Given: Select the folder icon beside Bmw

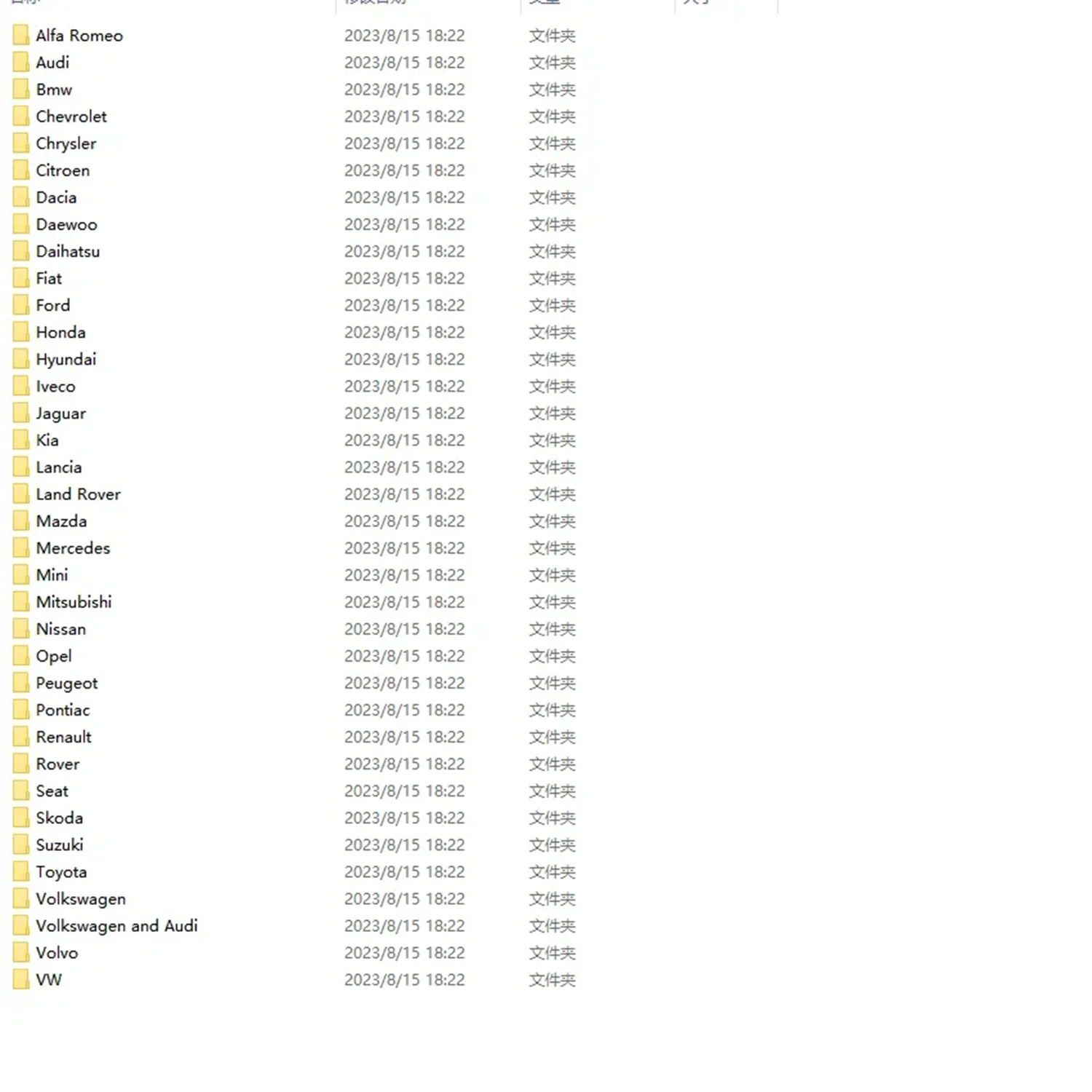Looking at the screenshot, I should point(21,90).
